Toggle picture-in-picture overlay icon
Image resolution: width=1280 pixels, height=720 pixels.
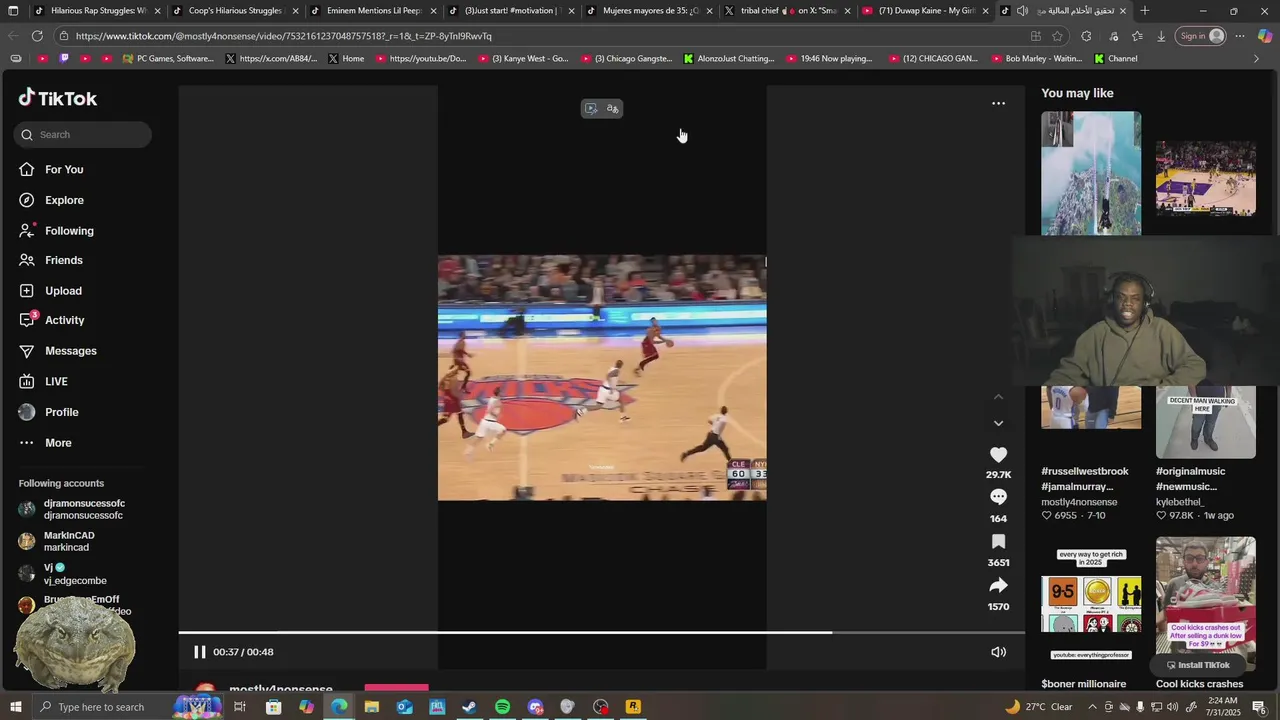591,108
